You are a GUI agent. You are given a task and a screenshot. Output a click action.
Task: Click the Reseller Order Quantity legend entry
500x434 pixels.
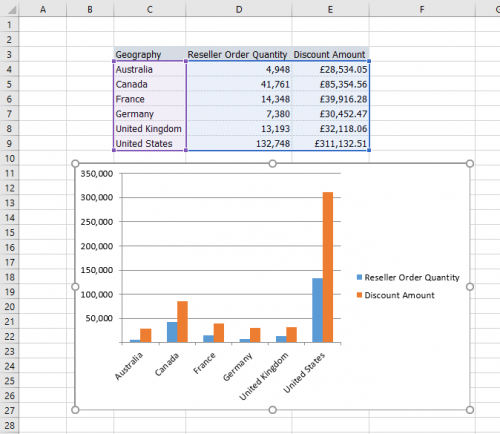408,277
